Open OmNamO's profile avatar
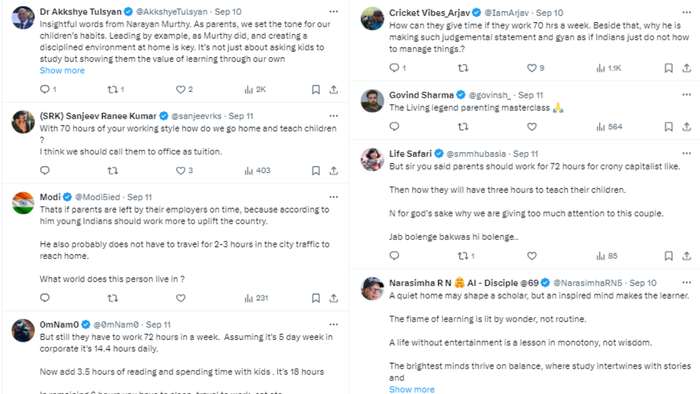This screenshot has height=394, width=700. tap(23, 331)
